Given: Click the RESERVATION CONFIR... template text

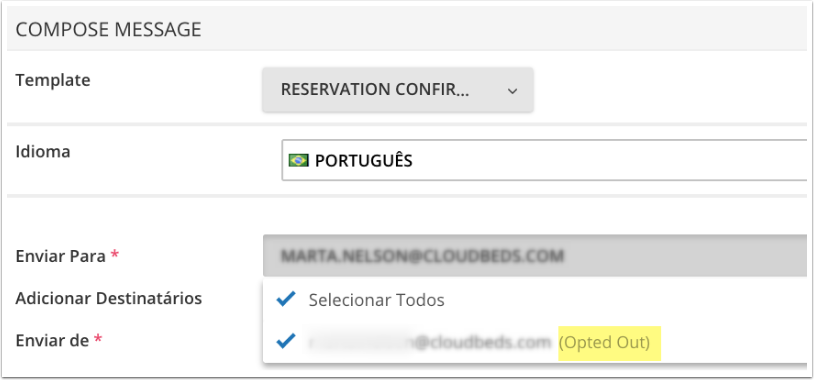Looking at the screenshot, I should [375, 90].
